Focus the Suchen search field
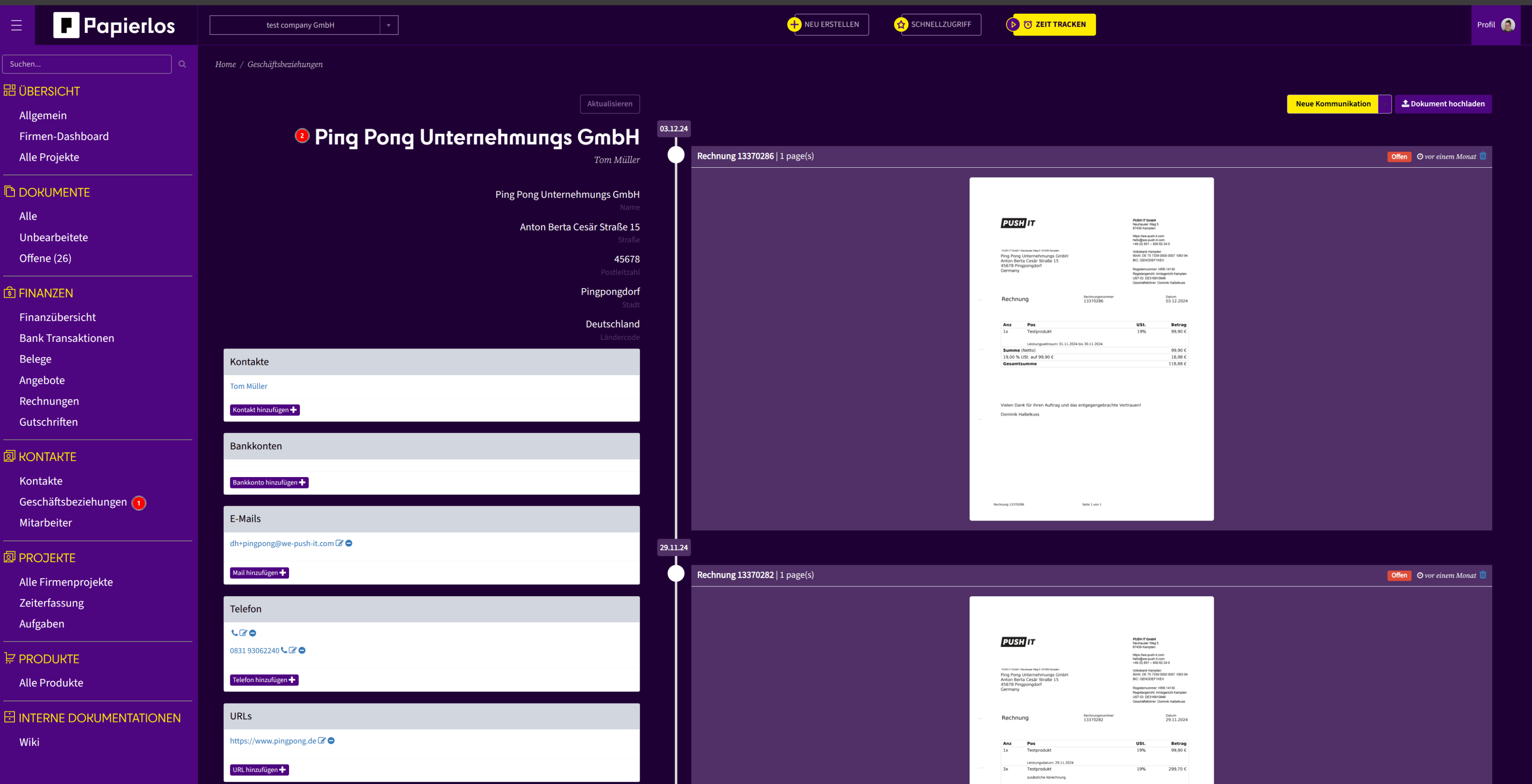This screenshot has width=1532, height=784. [x=87, y=64]
